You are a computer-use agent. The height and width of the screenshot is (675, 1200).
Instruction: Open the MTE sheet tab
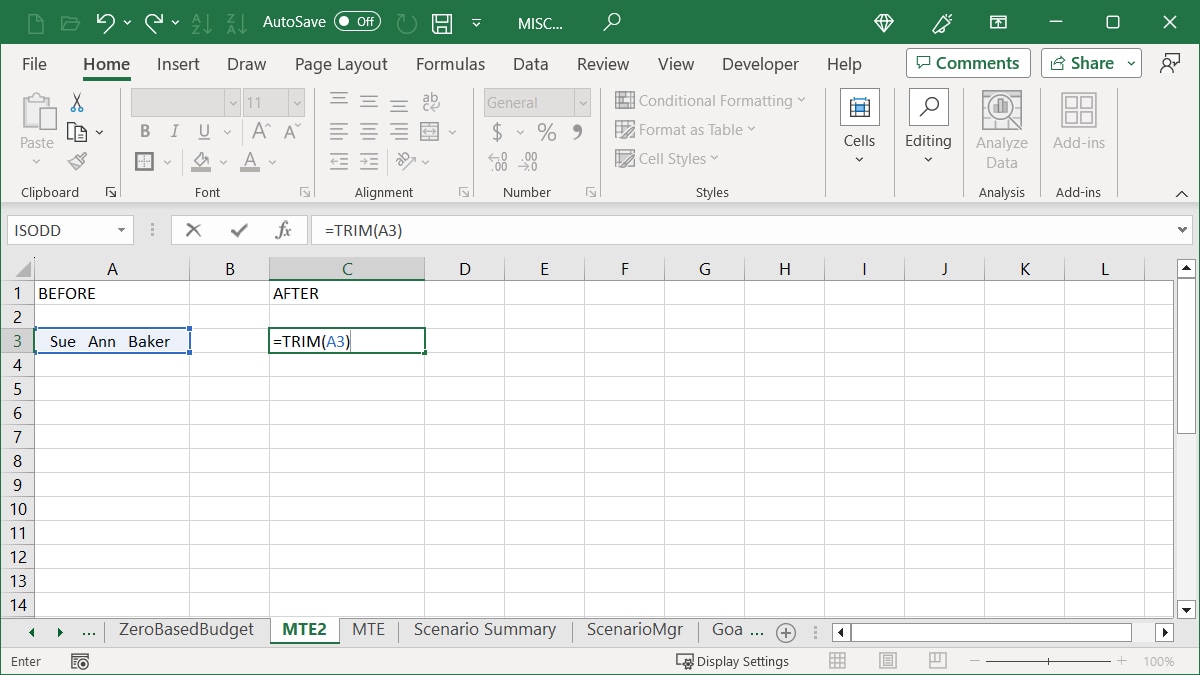[x=369, y=630]
